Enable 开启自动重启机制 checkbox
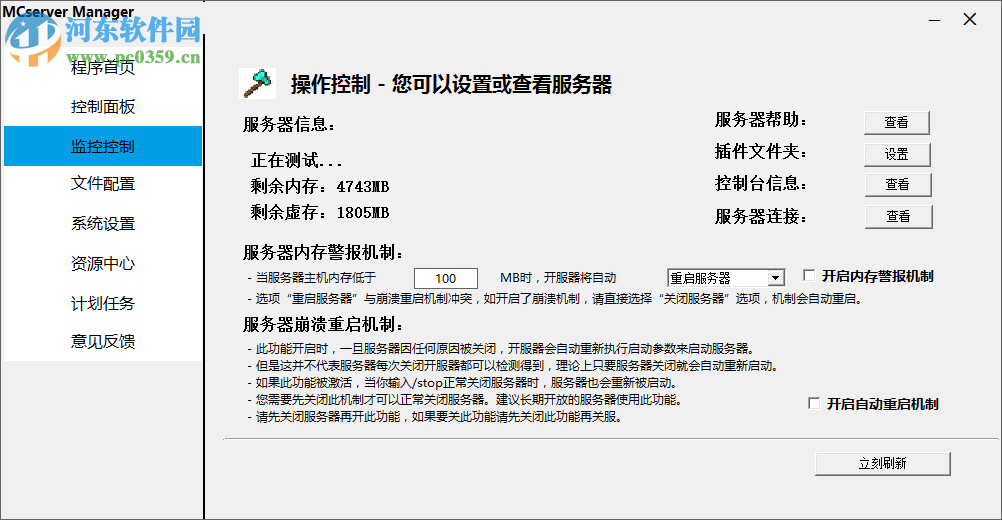 click(814, 403)
